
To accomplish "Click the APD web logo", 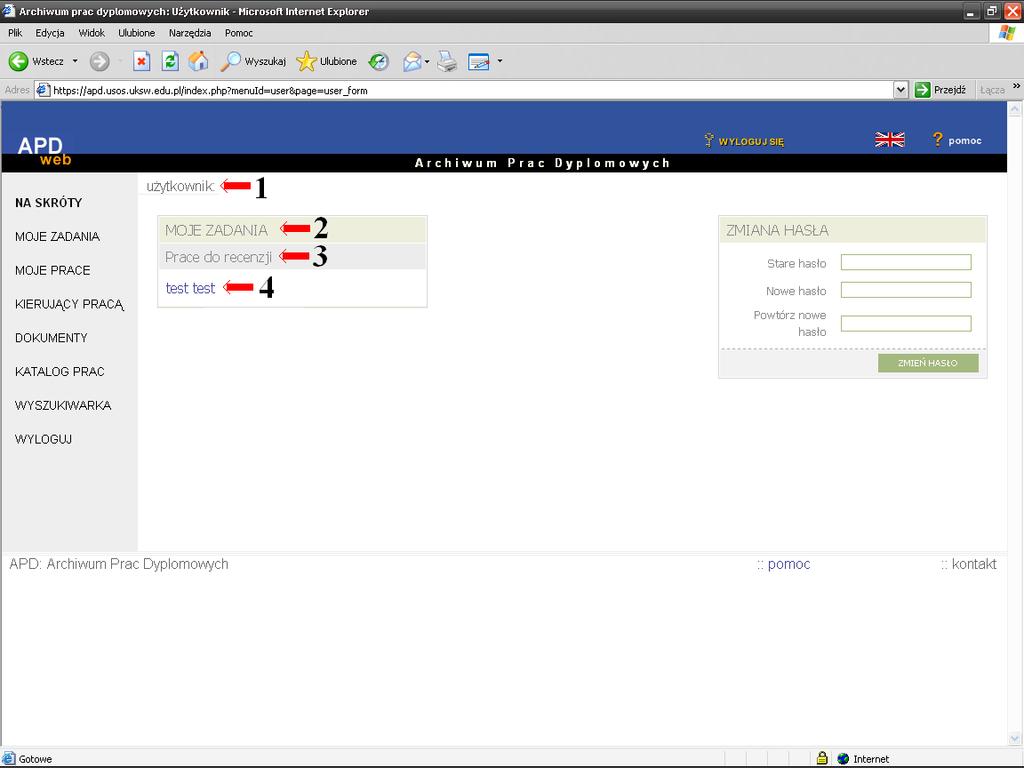I will coord(43,151).
